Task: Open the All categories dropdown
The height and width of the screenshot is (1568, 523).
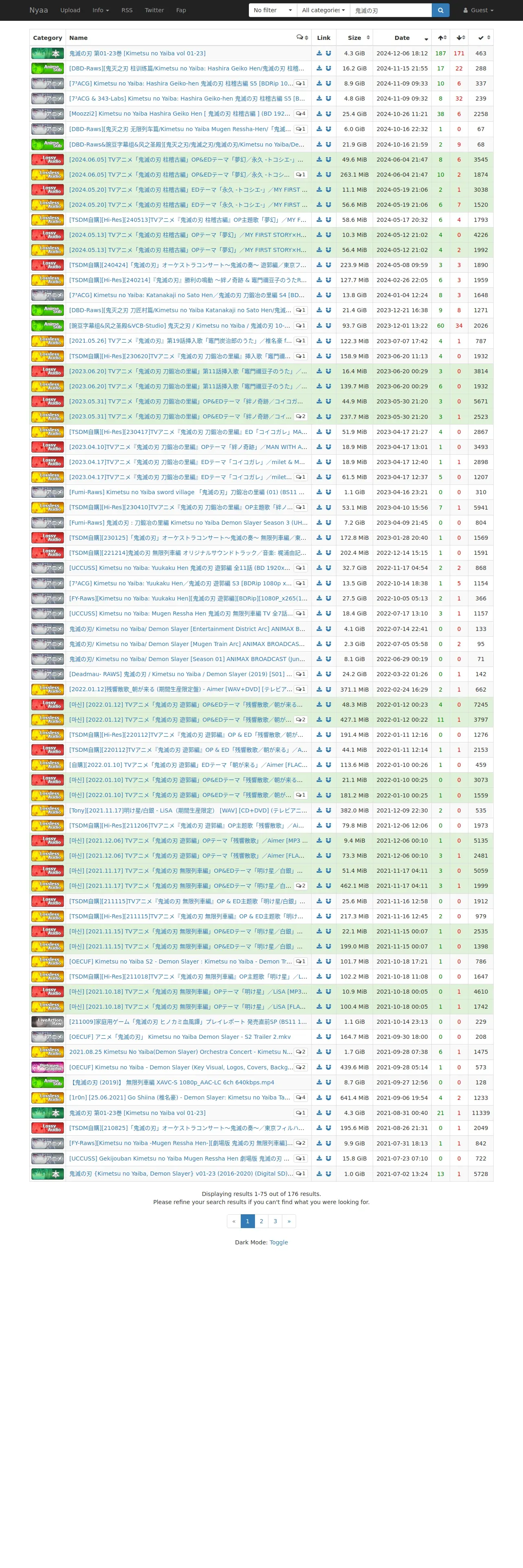Action: pos(323,10)
